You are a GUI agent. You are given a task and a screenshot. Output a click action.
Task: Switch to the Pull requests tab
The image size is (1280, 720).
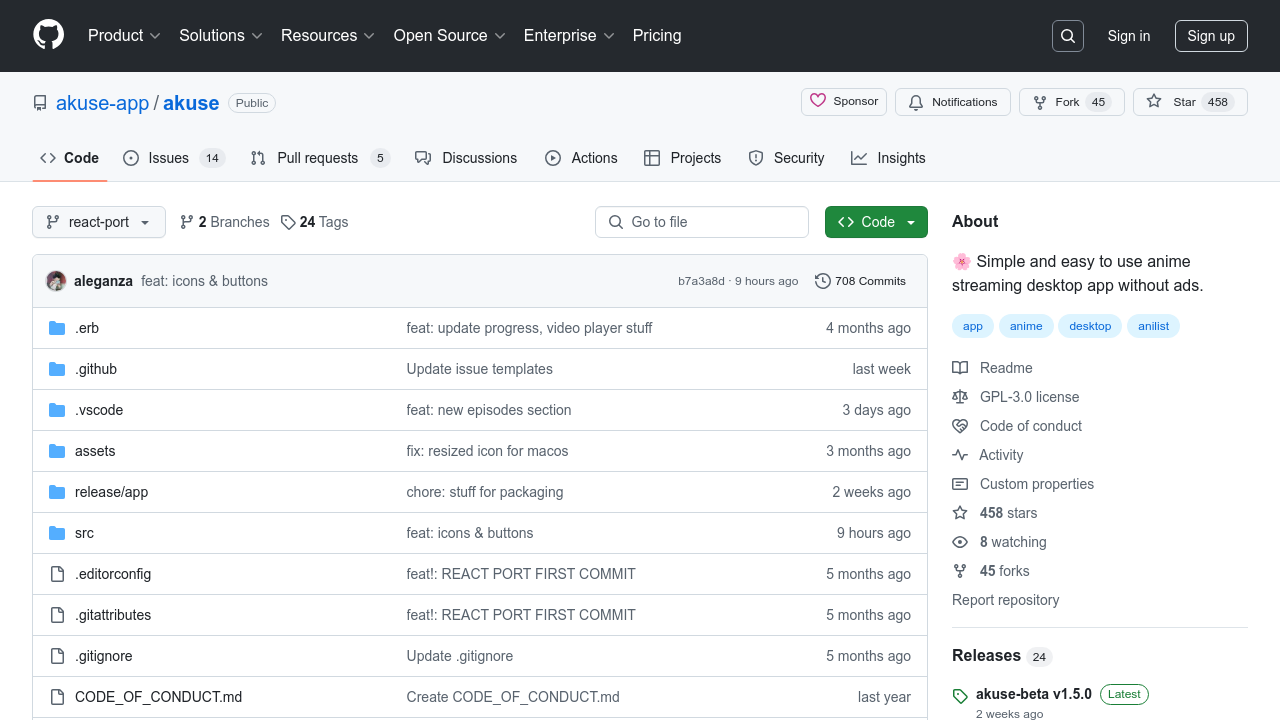click(x=319, y=158)
